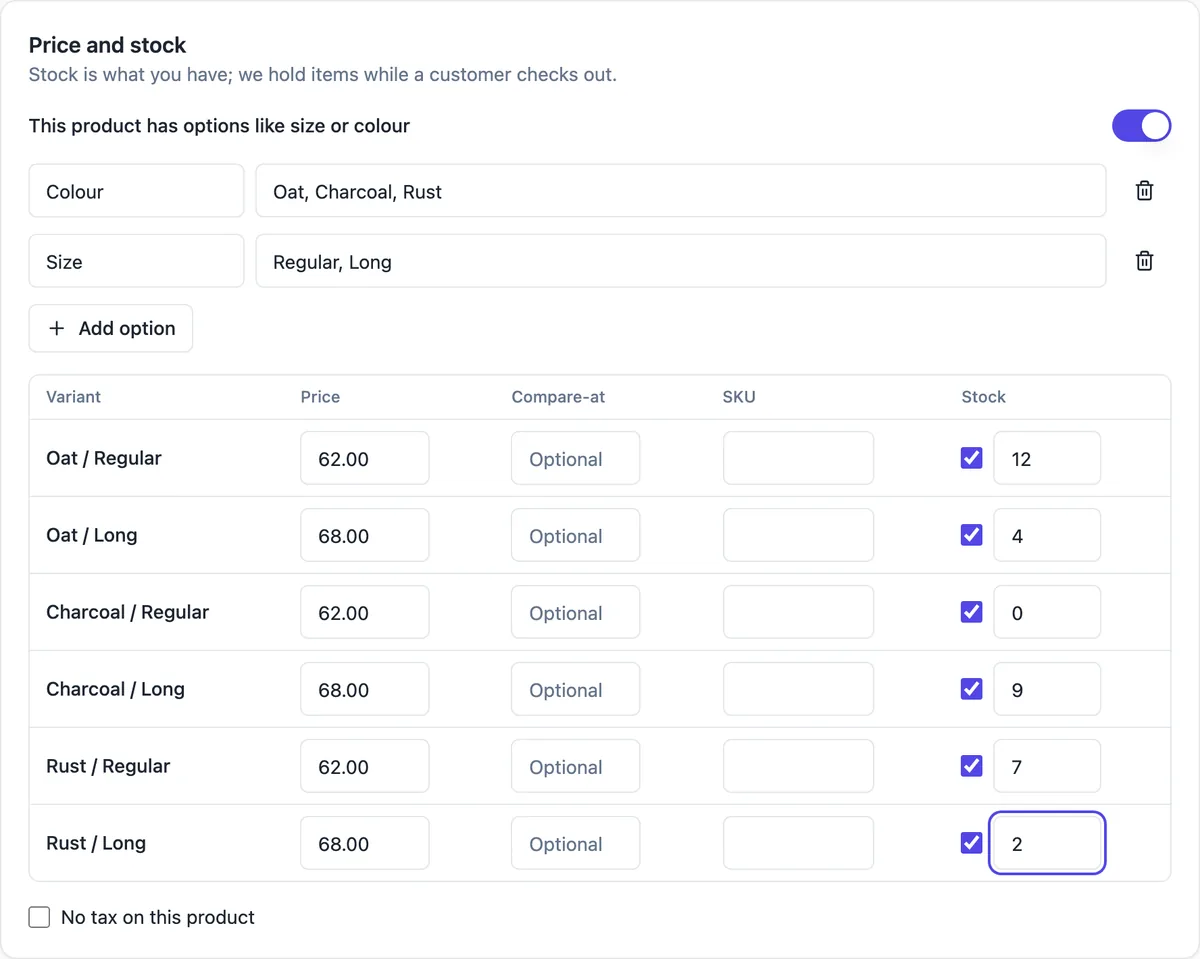Click the Price column header
1200x959 pixels.
(x=320, y=397)
